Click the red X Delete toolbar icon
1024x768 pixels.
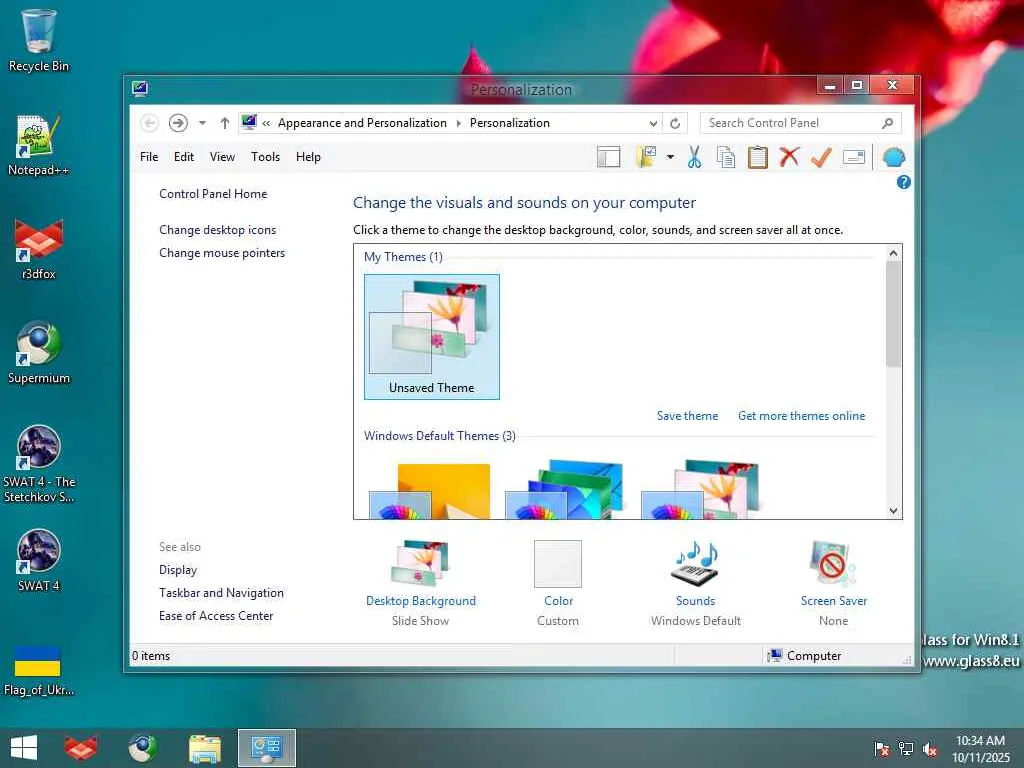(x=789, y=157)
